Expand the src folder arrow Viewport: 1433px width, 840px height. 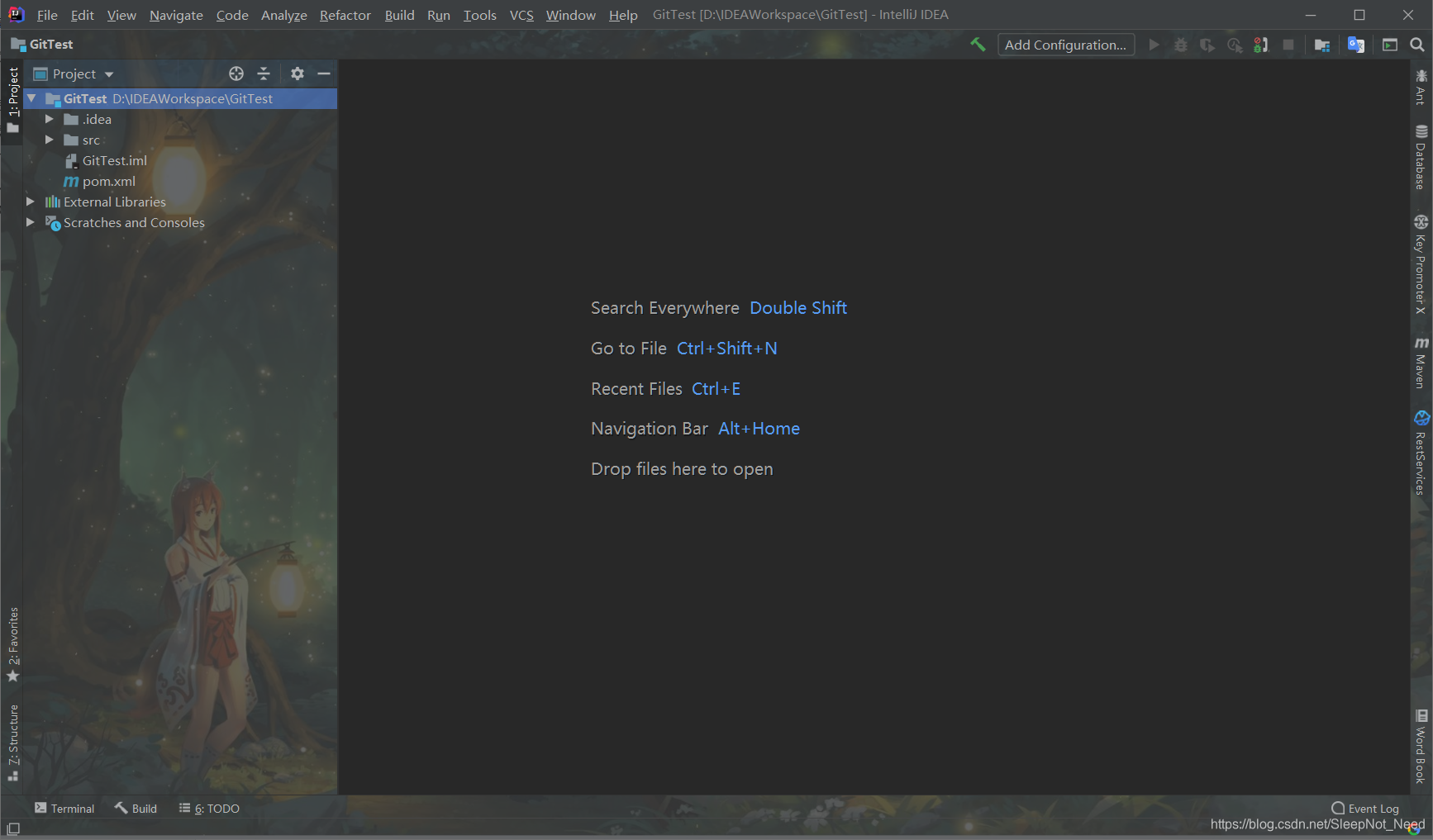tap(50, 140)
